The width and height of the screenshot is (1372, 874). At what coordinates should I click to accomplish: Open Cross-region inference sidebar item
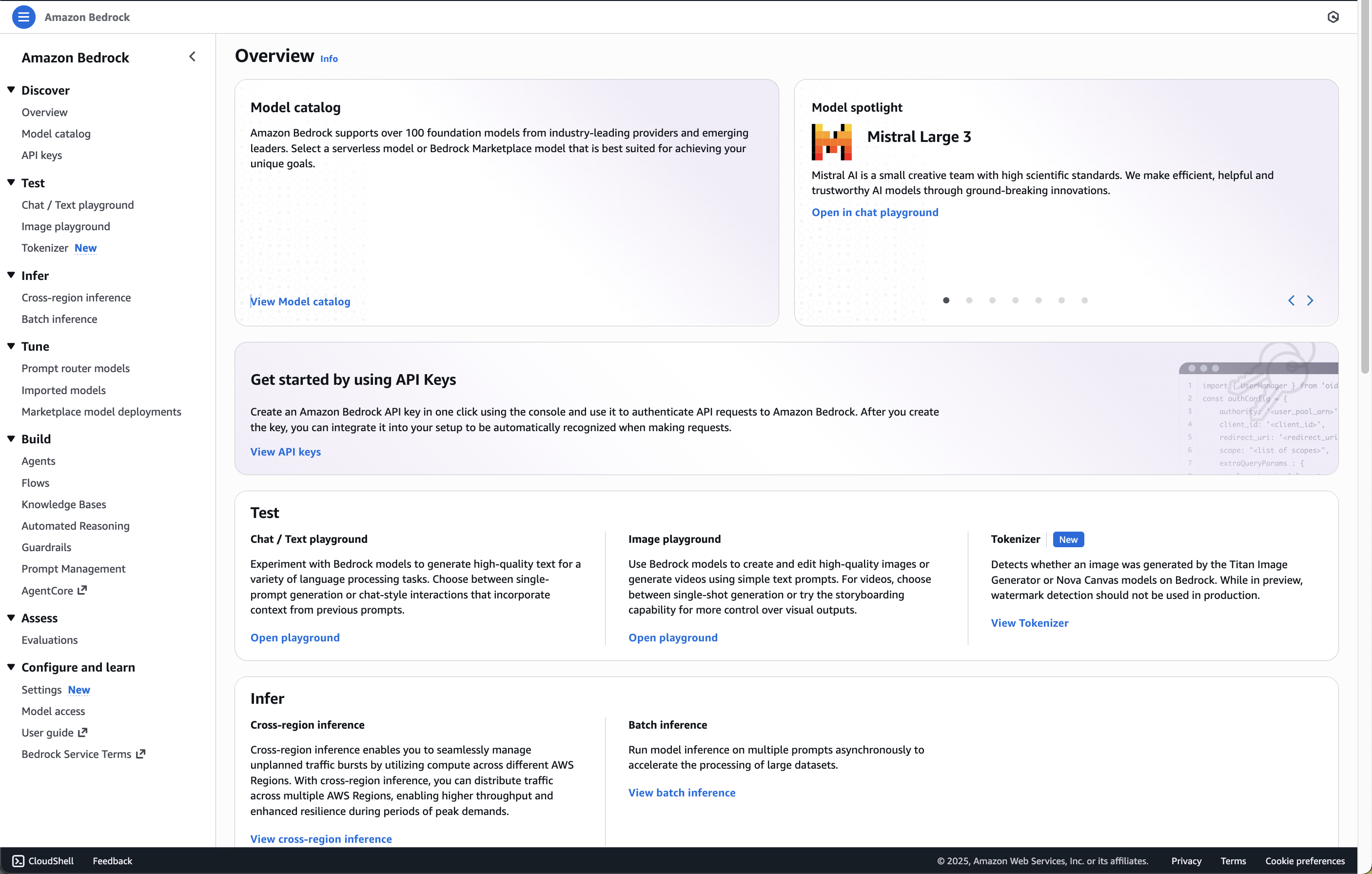(76, 298)
